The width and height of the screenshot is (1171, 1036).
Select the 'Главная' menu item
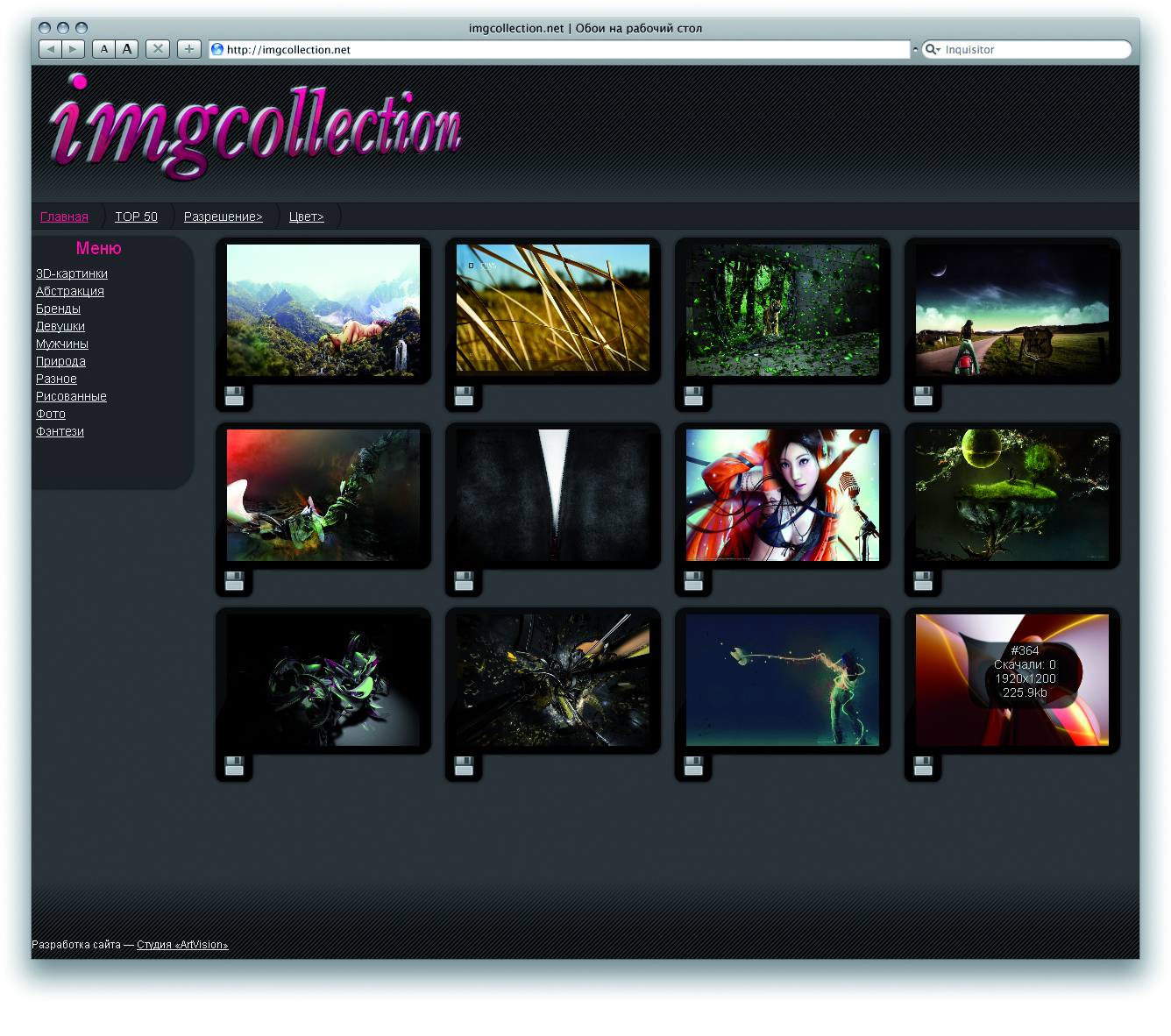[x=65, y=216]
